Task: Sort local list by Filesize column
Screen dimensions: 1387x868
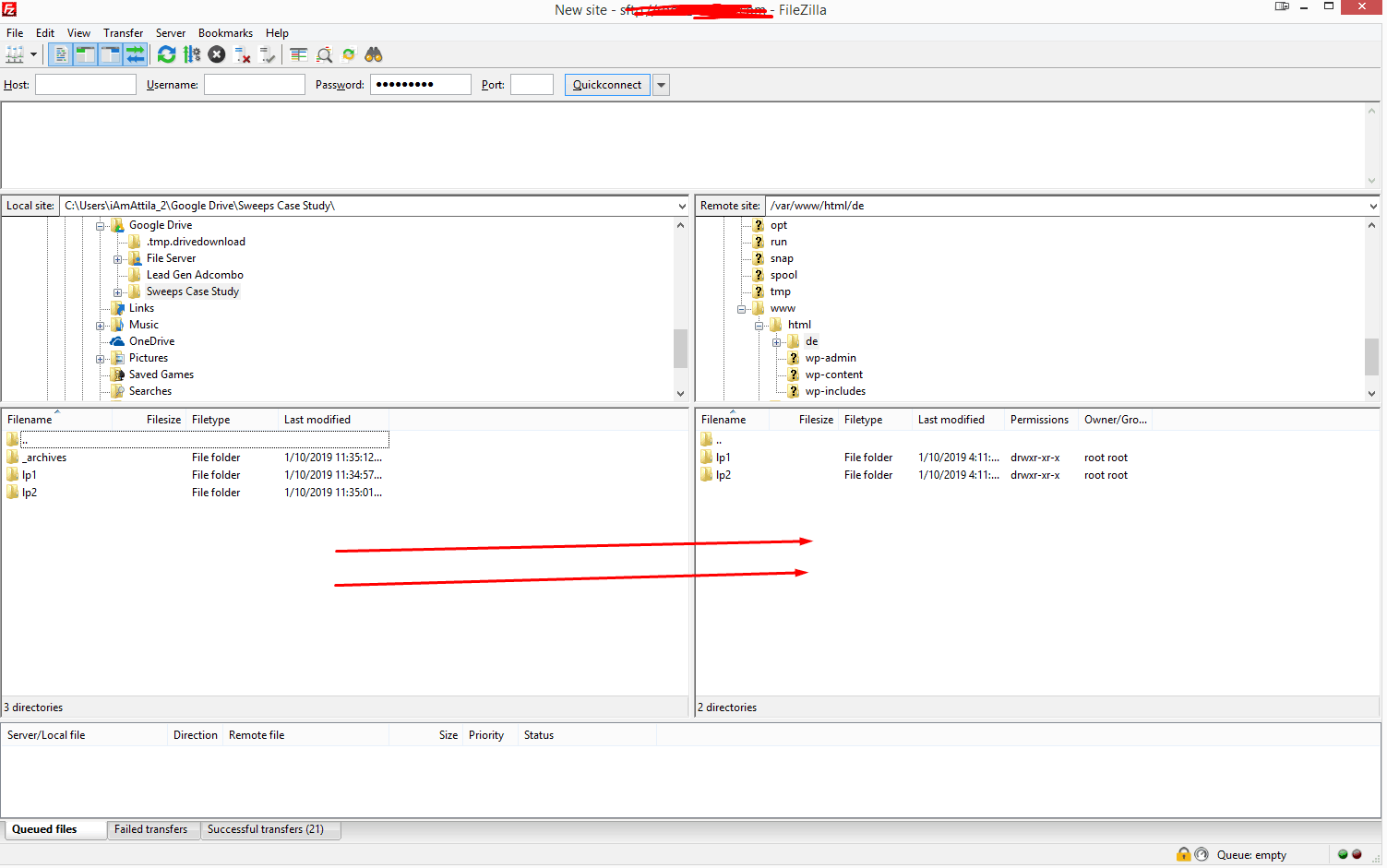Action: click(x=149, y=420)
